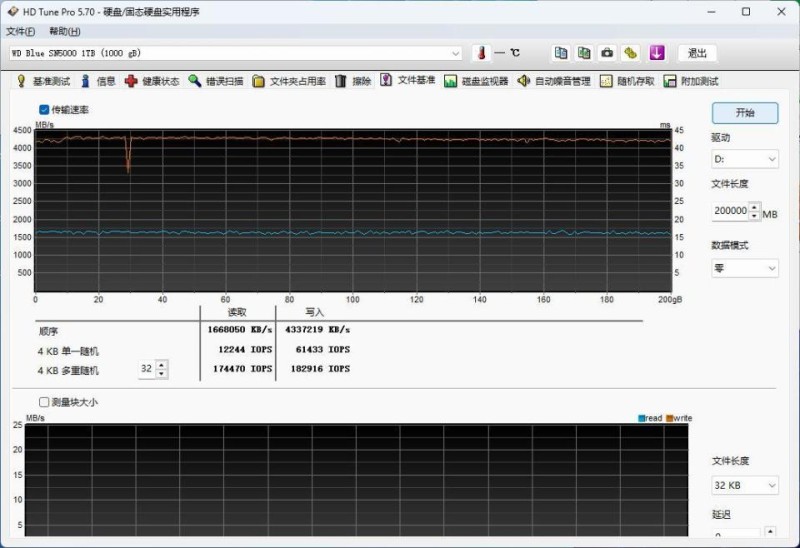Switch to 自动噪音管理 tab

554,81
